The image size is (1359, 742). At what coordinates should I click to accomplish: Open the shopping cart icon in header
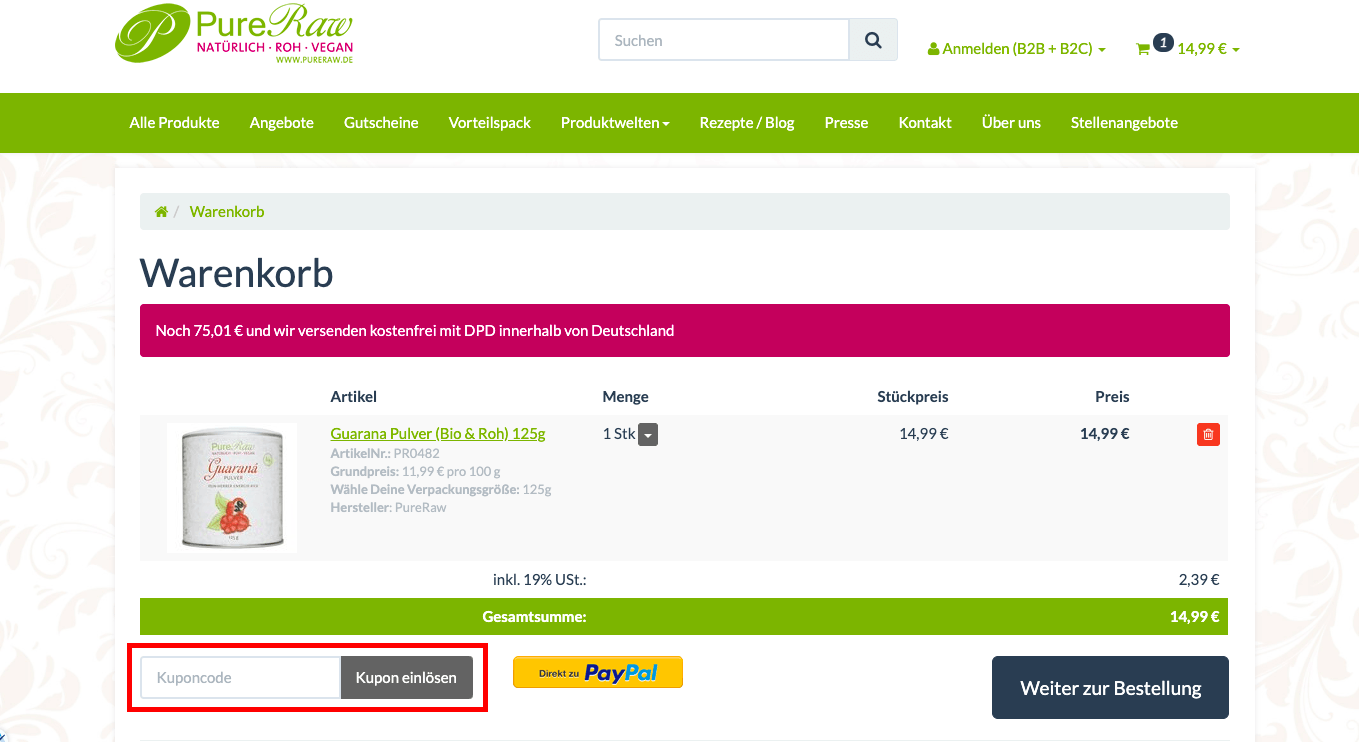point(1143,48)
